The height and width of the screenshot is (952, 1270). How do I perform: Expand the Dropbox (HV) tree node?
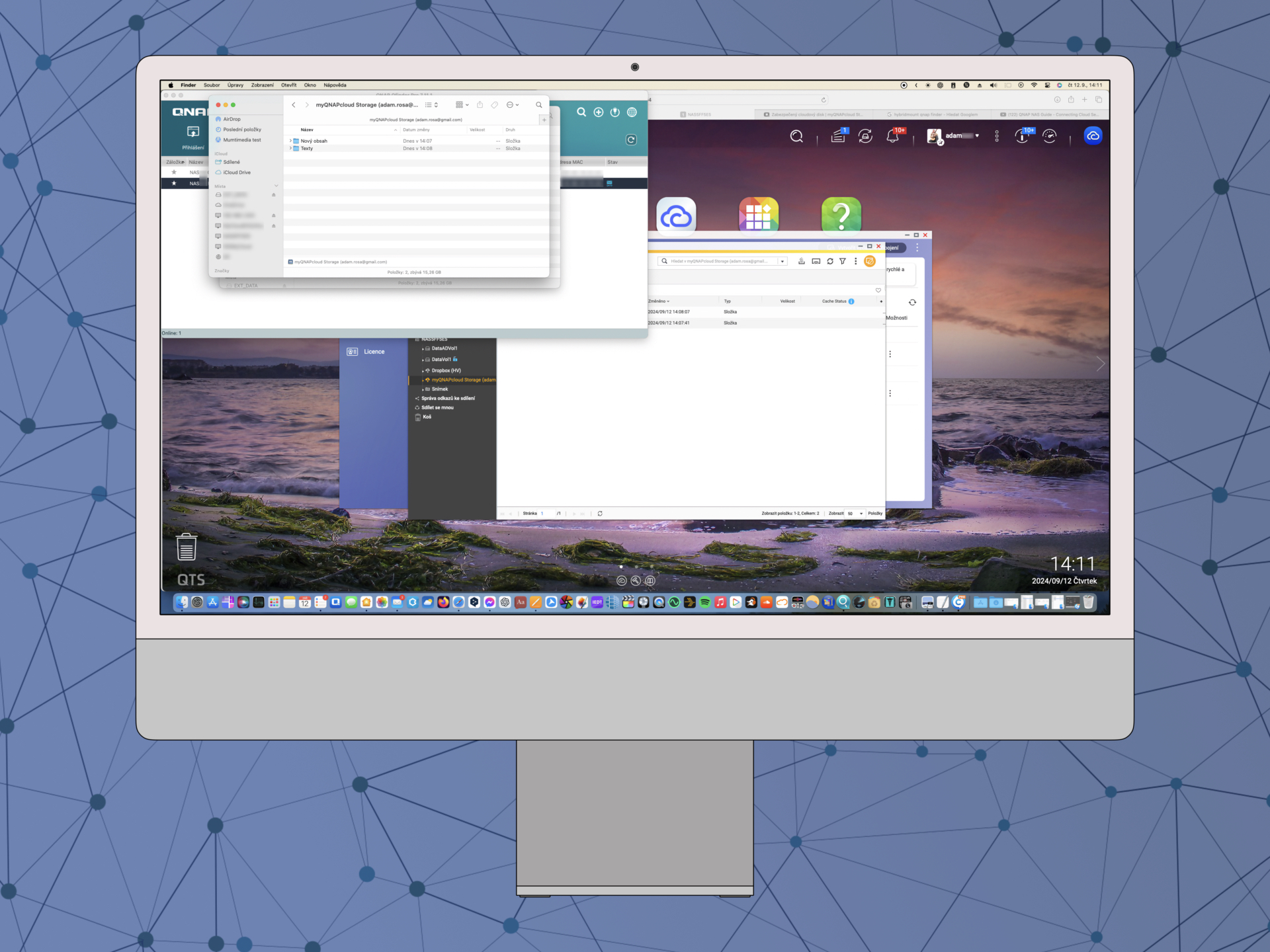[x=423, y=371]
